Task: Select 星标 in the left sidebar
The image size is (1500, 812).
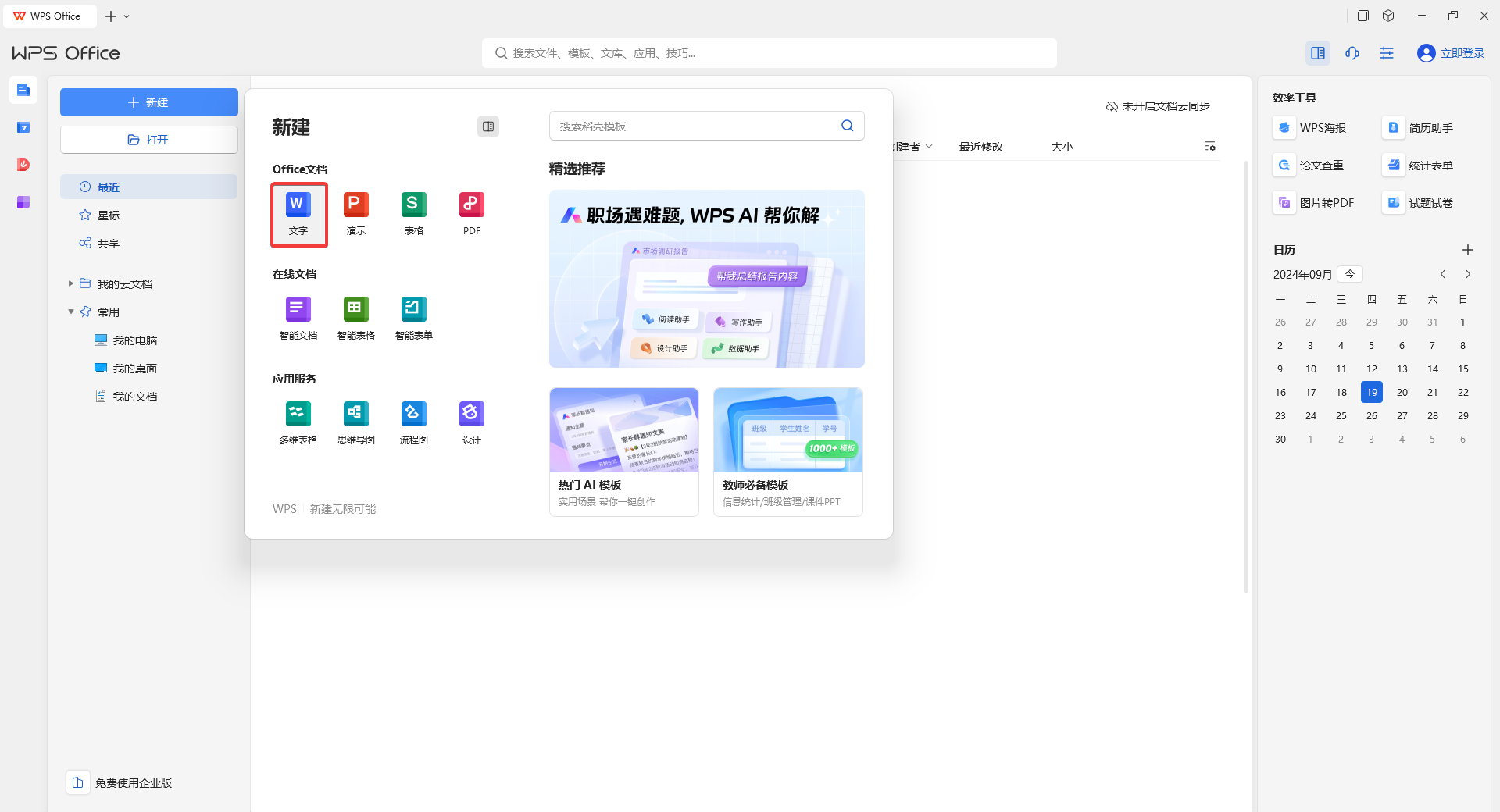Action: (x=109, y=215)
